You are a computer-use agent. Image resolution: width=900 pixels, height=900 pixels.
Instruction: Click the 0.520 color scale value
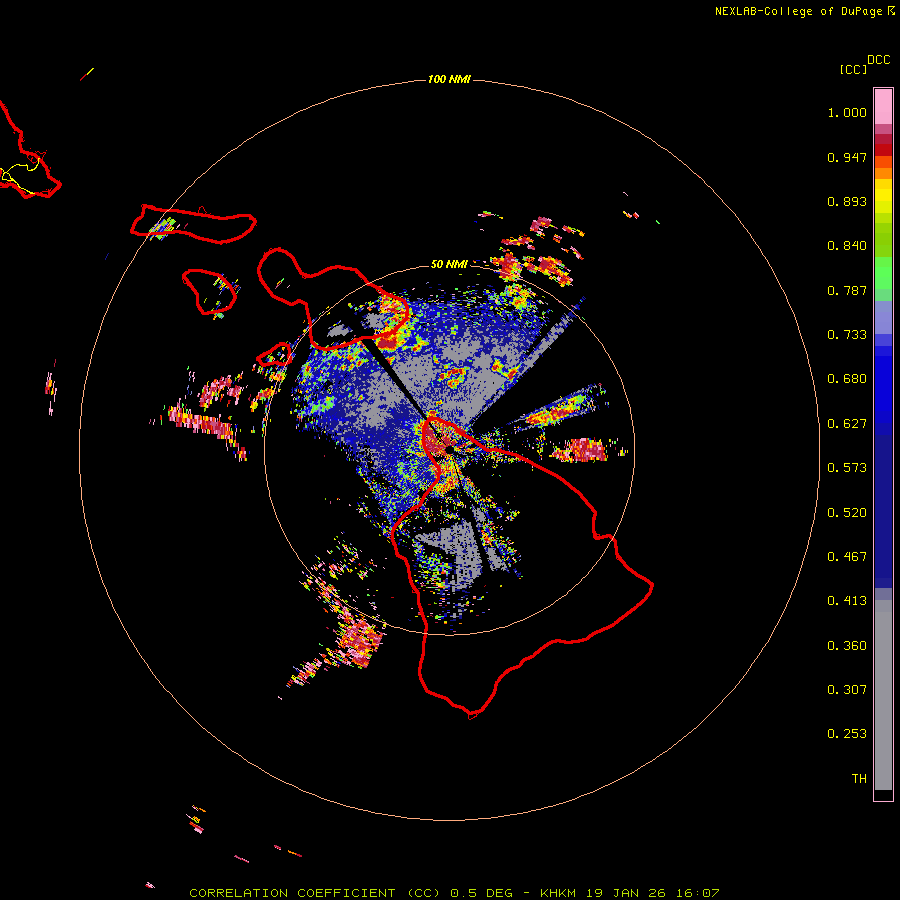point(847,513)
